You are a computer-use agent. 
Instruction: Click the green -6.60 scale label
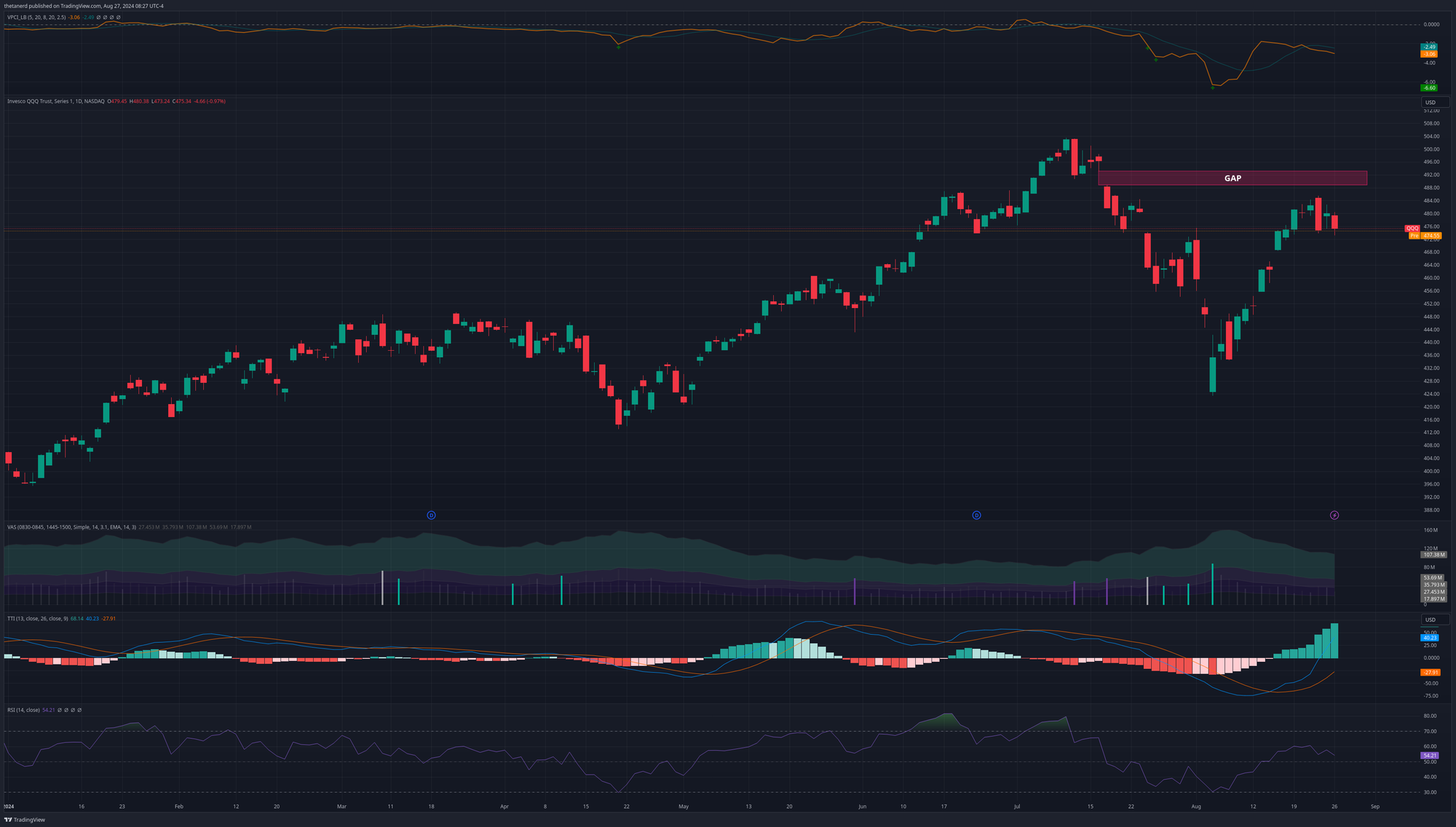pyautogui.click(x=1429, y=88)
